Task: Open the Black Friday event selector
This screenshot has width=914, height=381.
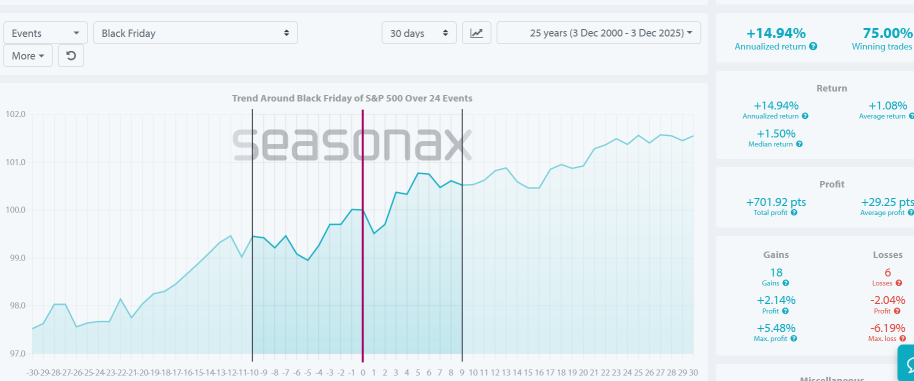Action: click(x=195, y=33)
